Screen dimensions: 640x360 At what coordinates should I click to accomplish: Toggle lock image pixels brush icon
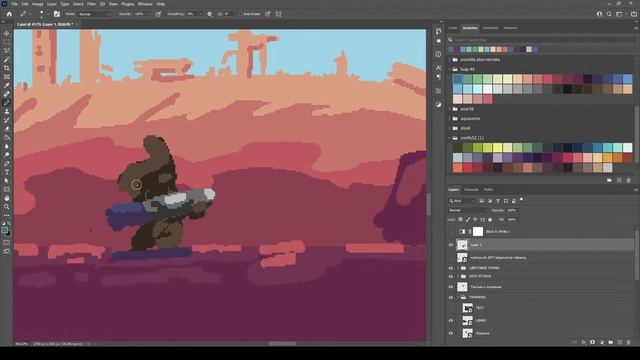[468, 220]
